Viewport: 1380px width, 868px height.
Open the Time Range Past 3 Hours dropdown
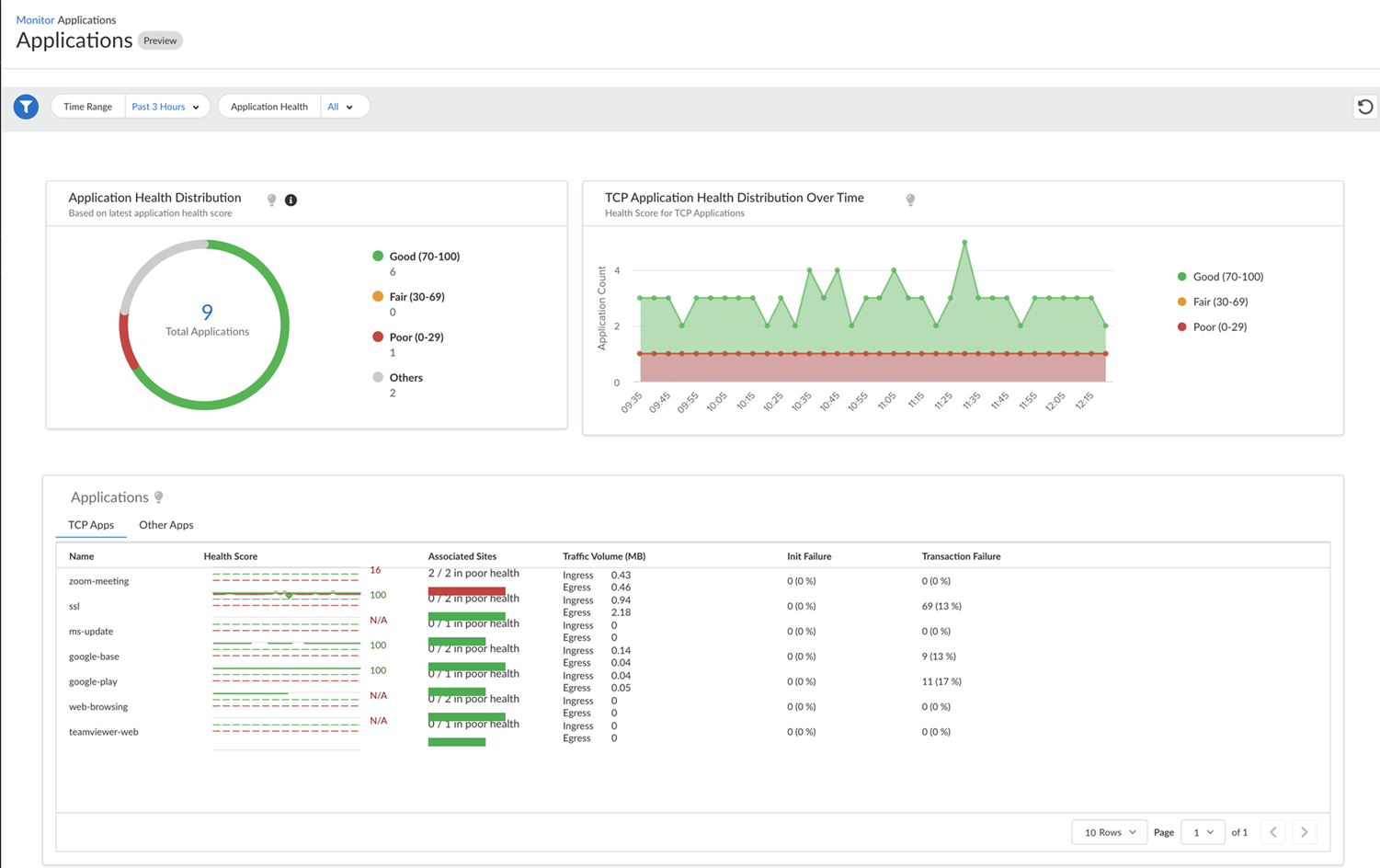(166, 107)
